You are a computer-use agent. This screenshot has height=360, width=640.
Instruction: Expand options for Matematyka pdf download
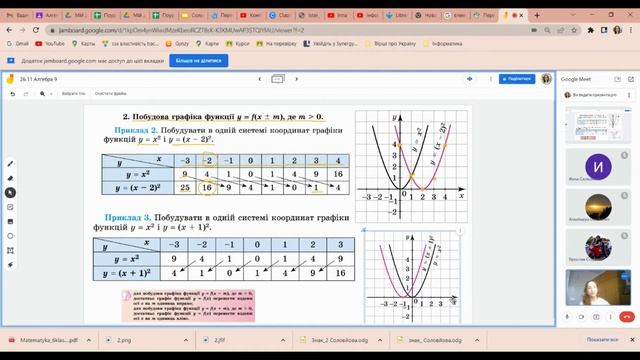point(89,340)
